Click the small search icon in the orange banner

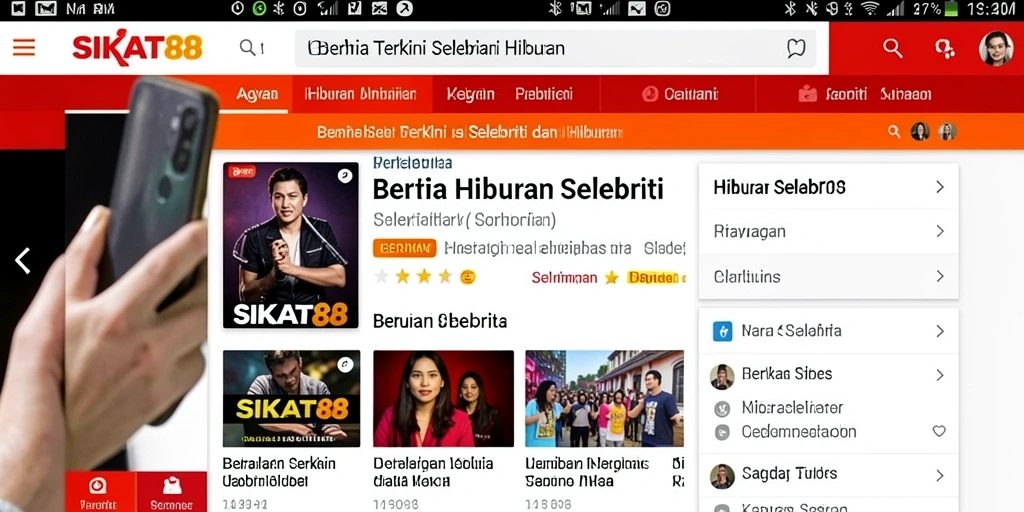(x=893, y=131)
